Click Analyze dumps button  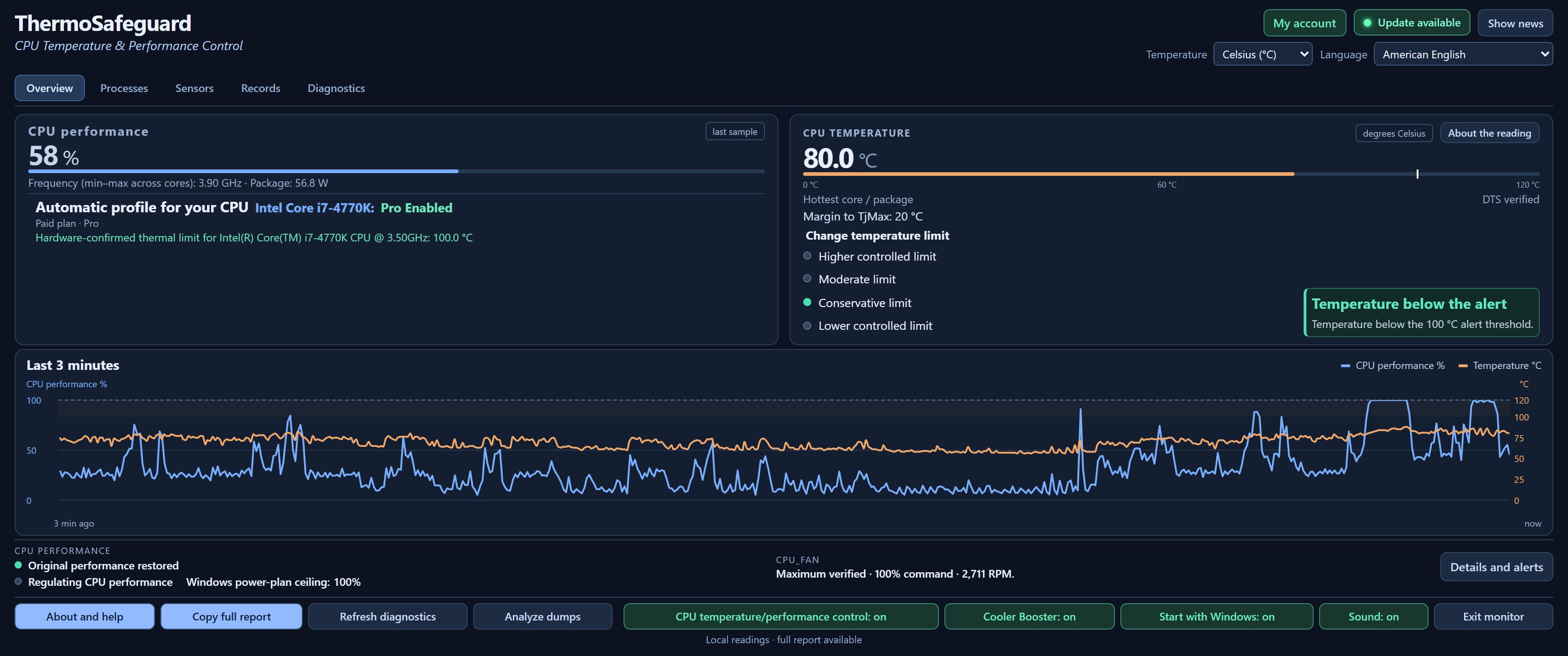(x=542, y=616)
